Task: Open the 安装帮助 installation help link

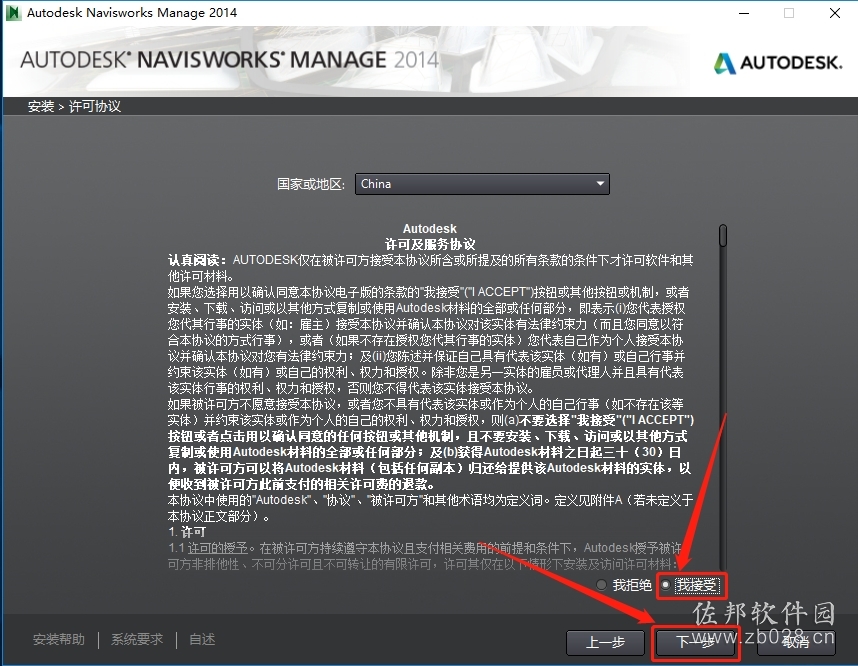Action: (59, 639)
